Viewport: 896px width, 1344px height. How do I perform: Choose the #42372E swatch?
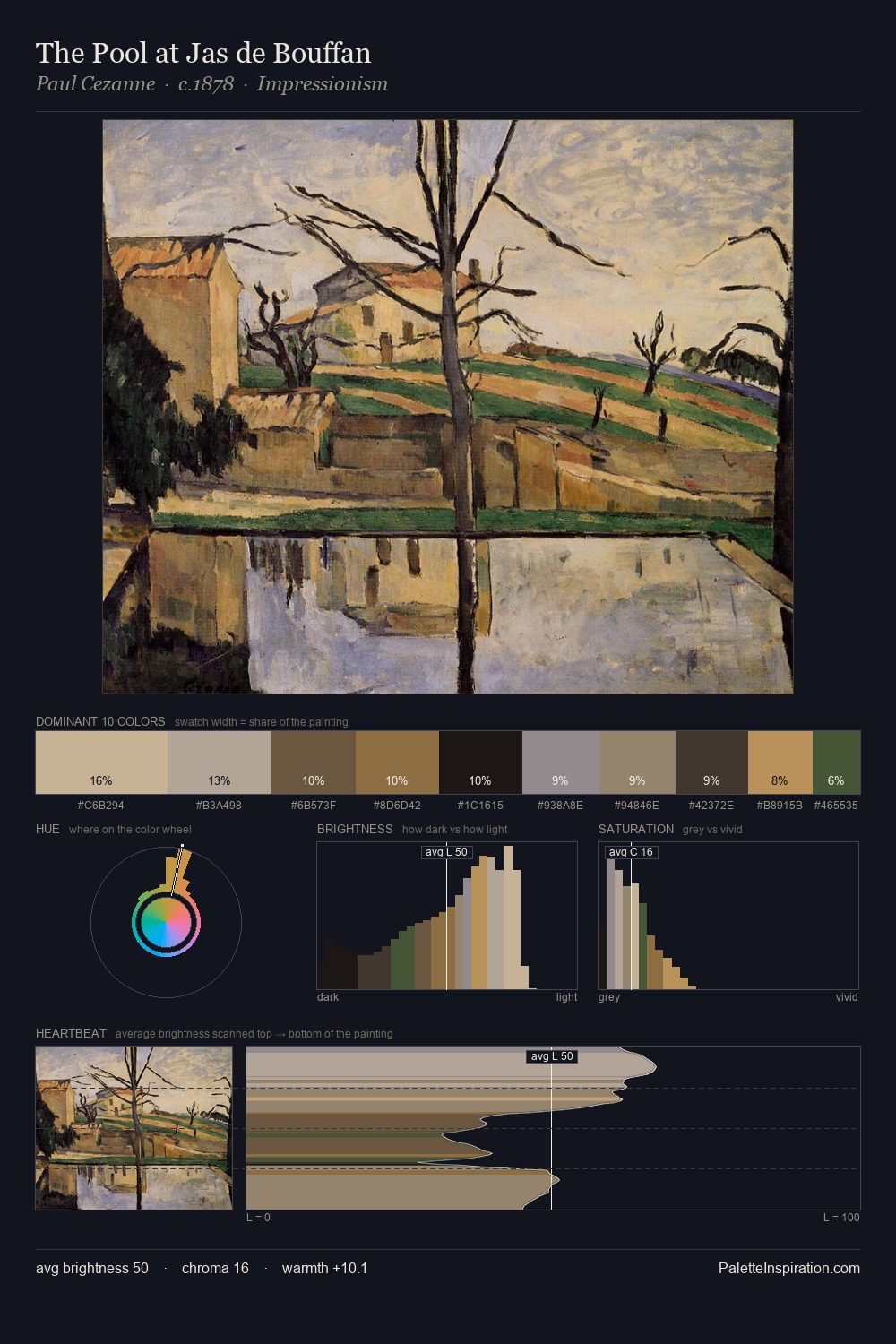(711, 762)
